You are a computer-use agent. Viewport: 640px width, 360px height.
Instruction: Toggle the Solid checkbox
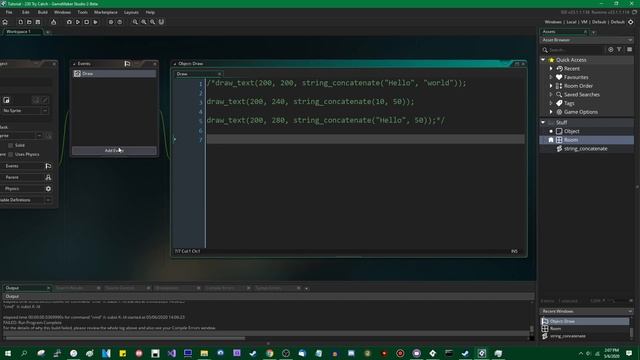(11, 145)
